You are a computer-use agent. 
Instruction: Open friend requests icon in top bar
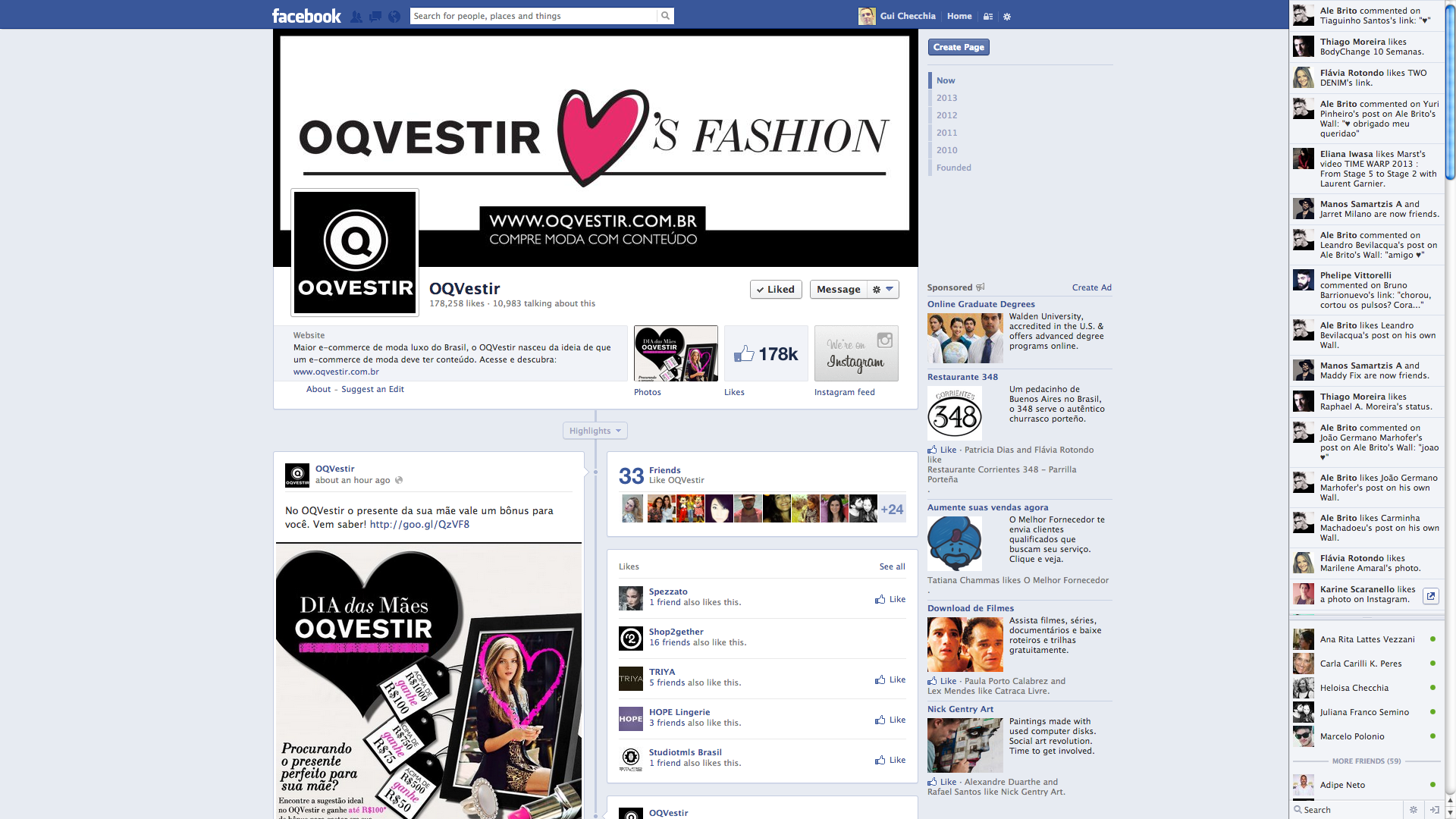click(x=356, y=16)
